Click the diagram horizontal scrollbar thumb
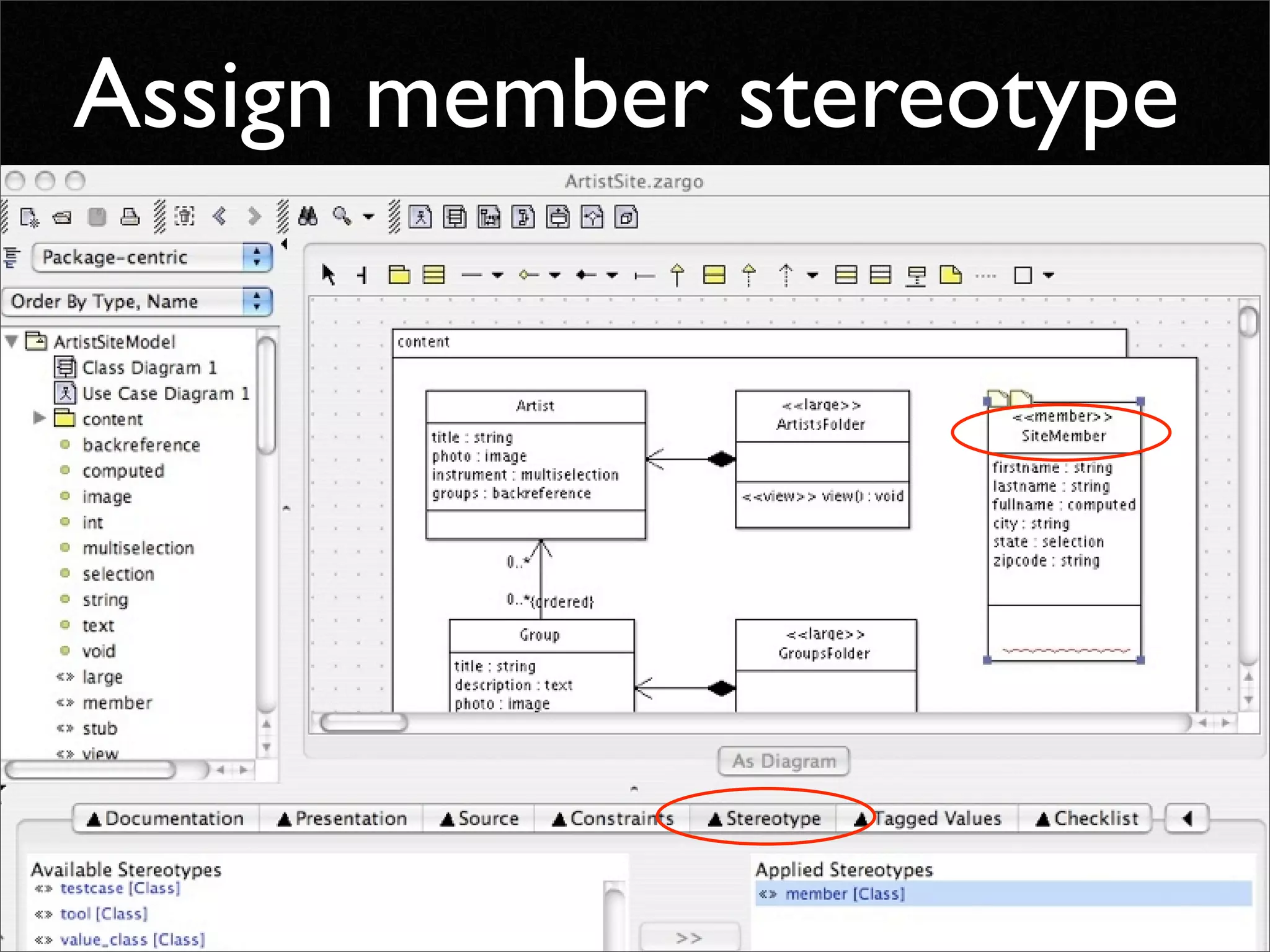 pos(364,722)
